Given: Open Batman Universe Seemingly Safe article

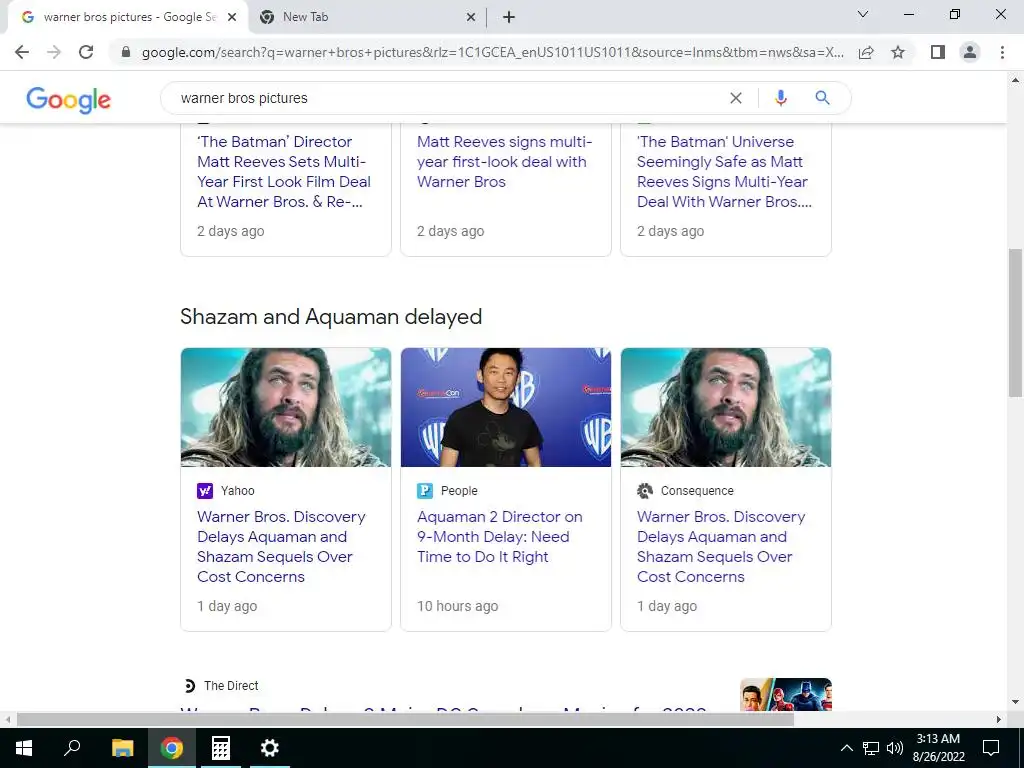Looking at the screenshot, I should point(724,172).
